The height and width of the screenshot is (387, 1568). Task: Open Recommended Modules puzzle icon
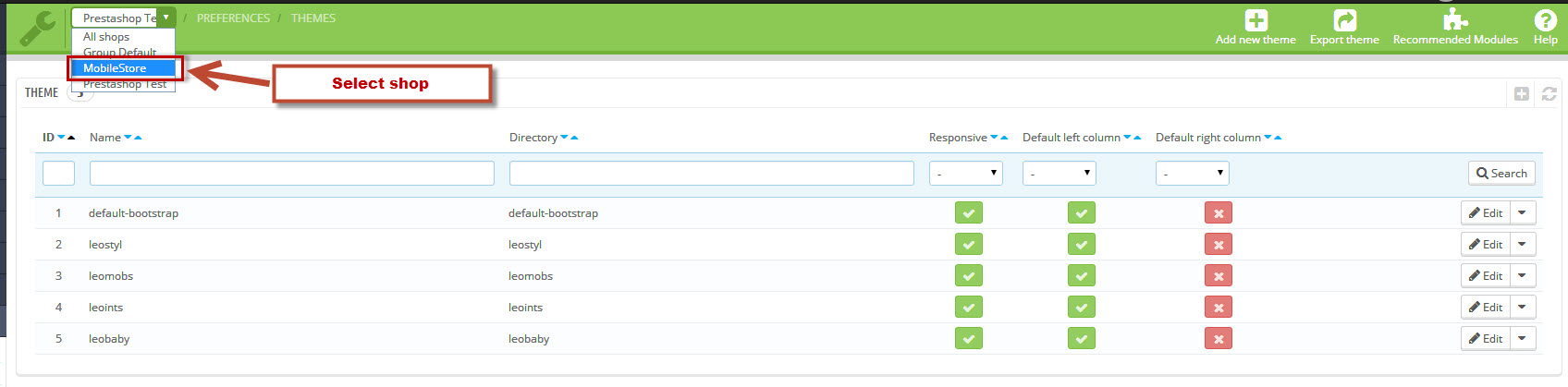point(1455,19)
